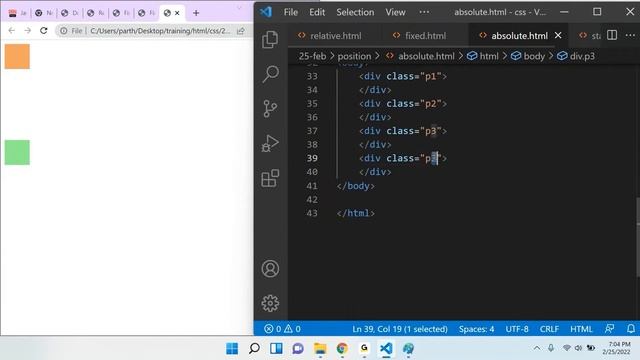Click the position breadcrumb folder
This screenshot has width=640, height=360.
354,56
